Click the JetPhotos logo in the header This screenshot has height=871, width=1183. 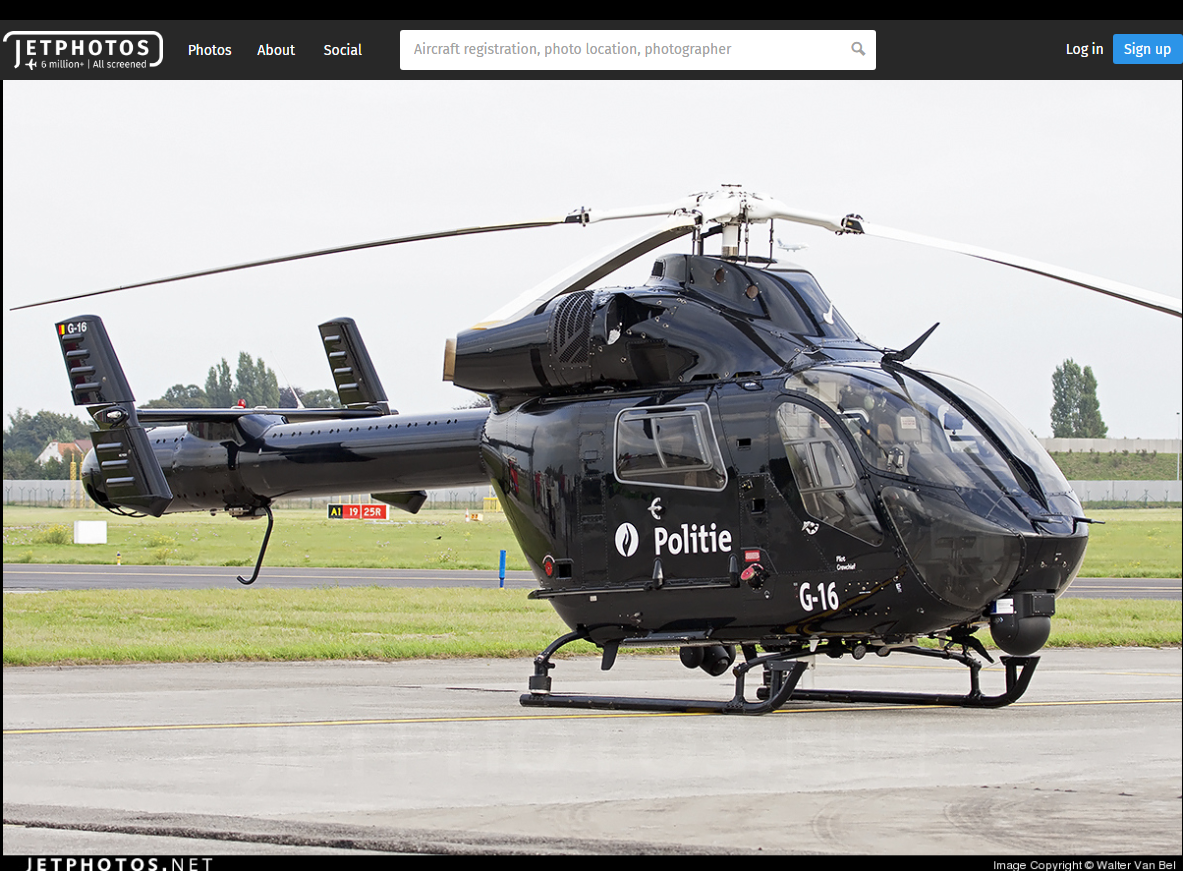83,50
